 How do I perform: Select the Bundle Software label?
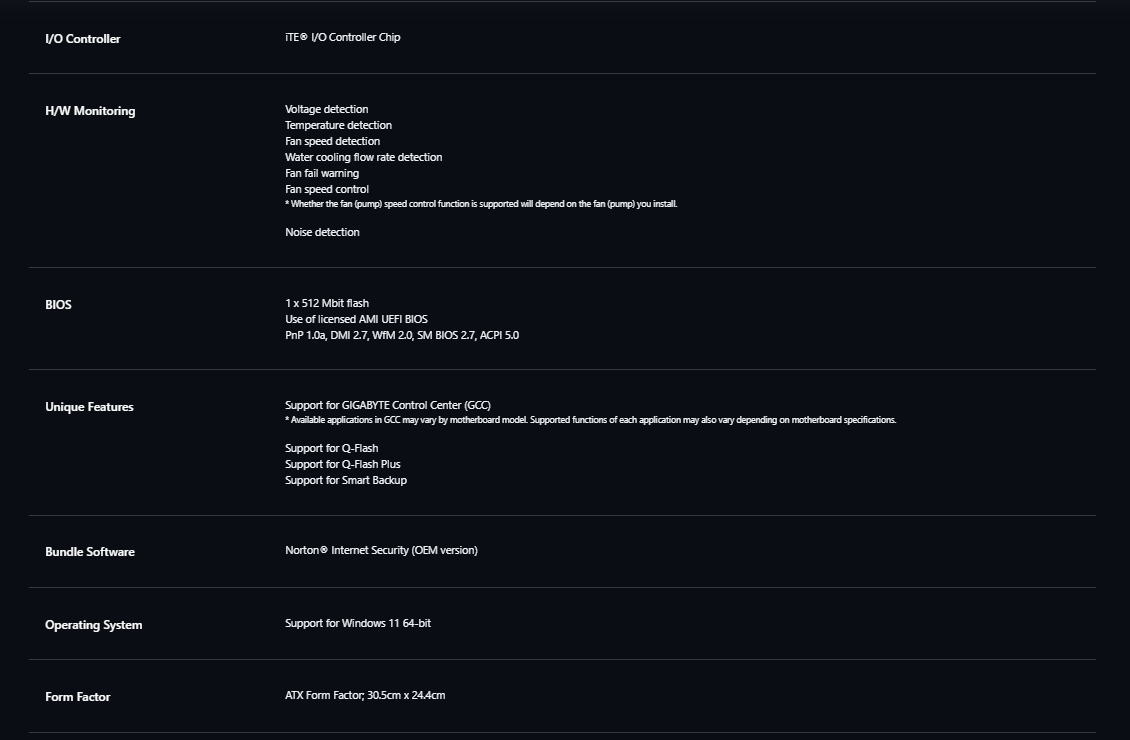point(90,552)
